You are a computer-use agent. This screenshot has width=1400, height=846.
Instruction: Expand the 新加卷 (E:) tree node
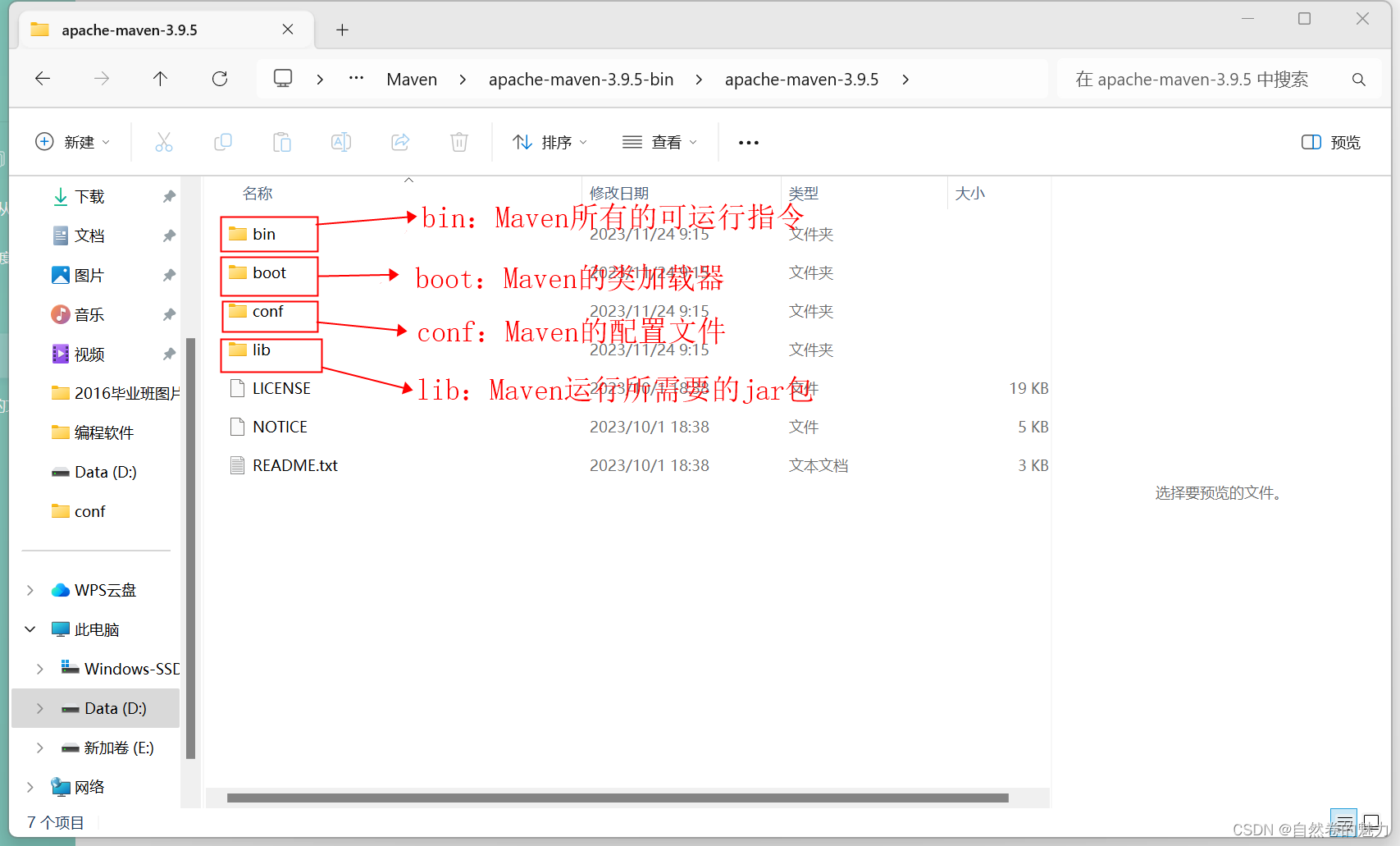click(x=40, y=748)
